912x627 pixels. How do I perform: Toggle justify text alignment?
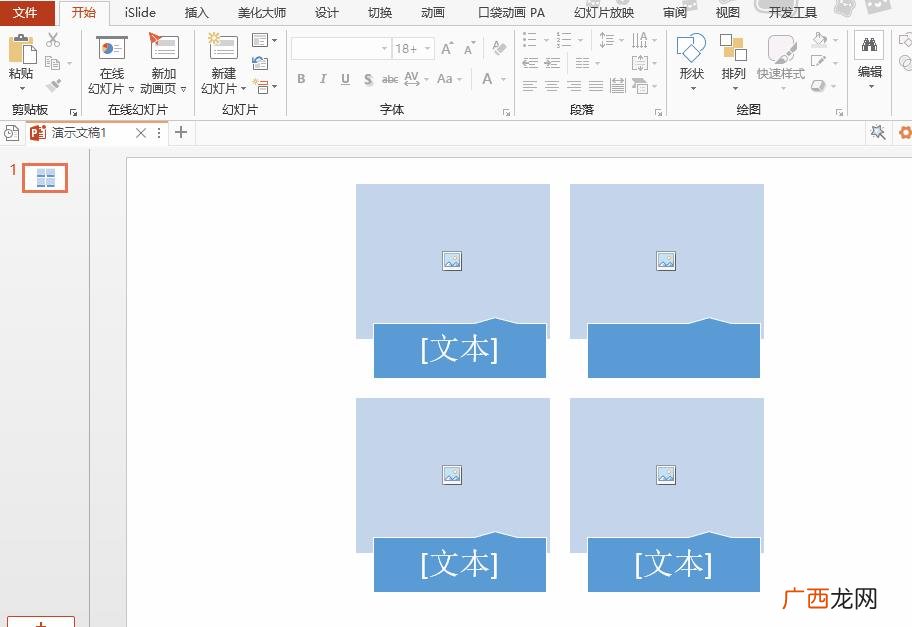tap(596, 86)
